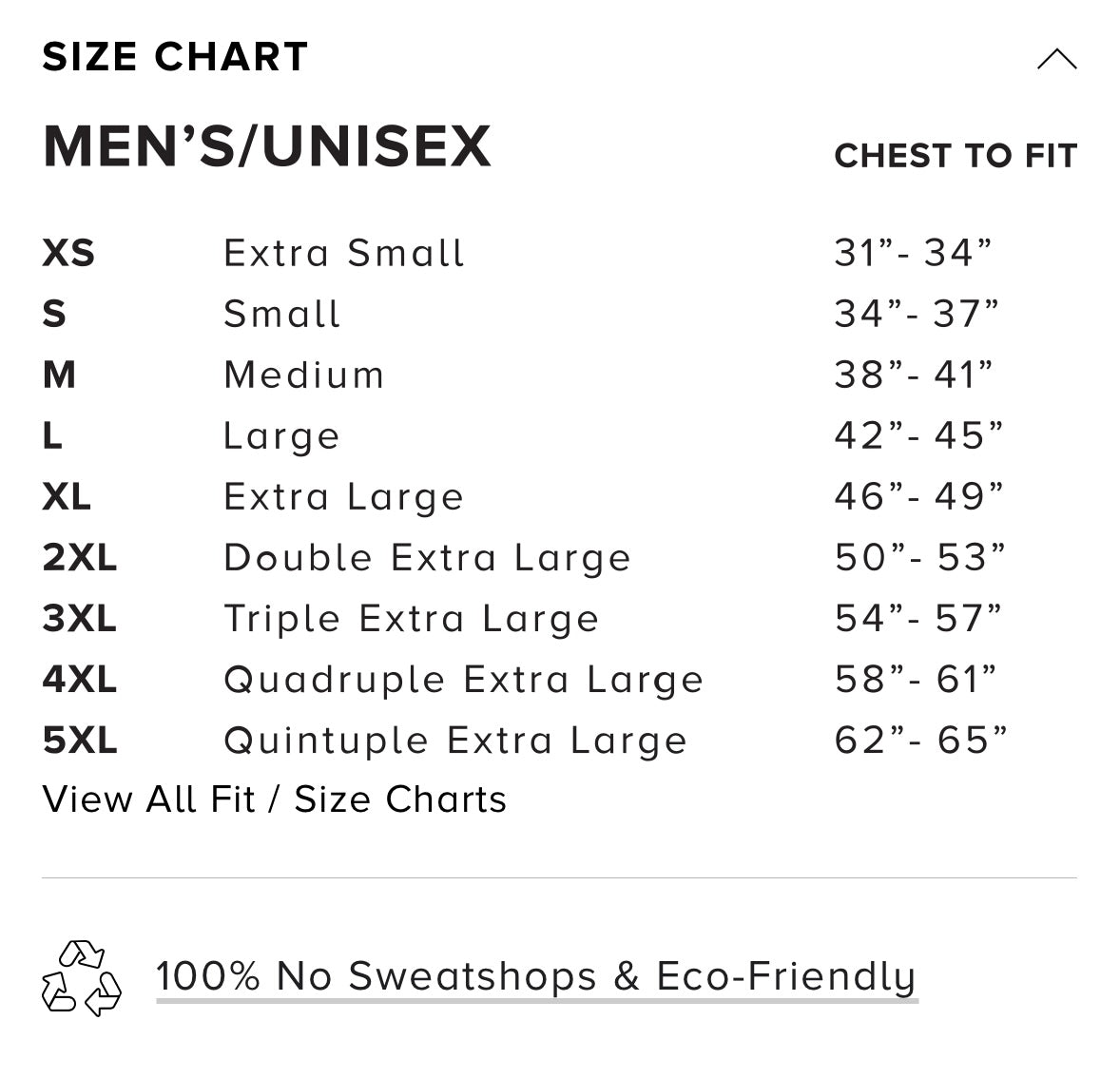Click the recycling arrows icon
Screen dimensions: 1120x1078
click(82, 978)
